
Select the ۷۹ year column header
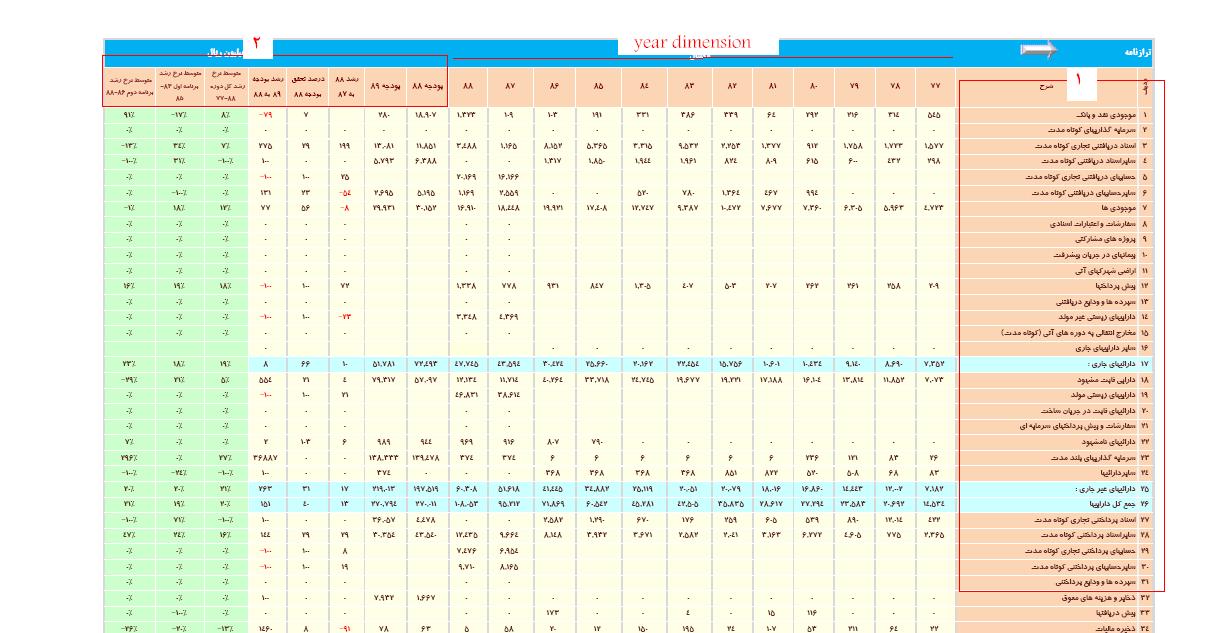point(853,87)
